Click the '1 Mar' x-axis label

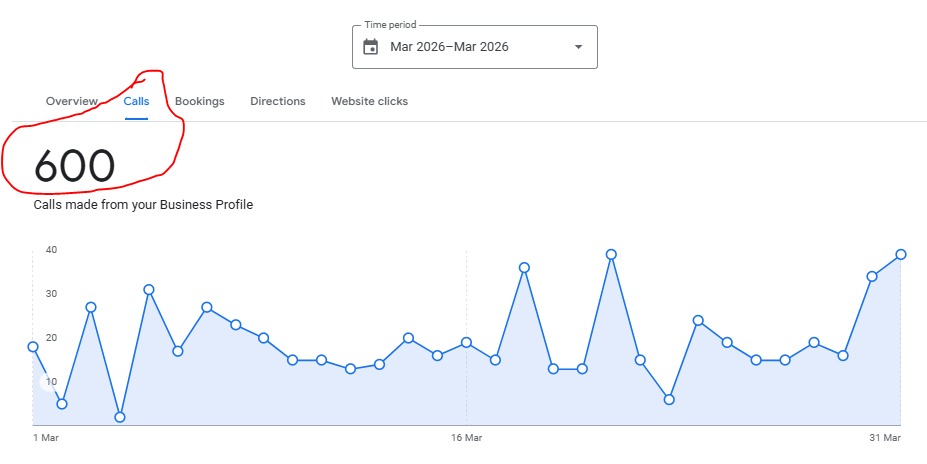(46, 438)
